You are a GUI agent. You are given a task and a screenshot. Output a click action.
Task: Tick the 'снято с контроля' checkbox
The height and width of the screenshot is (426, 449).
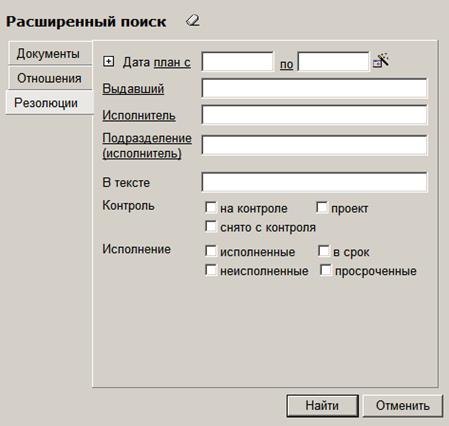click(211, 226)
